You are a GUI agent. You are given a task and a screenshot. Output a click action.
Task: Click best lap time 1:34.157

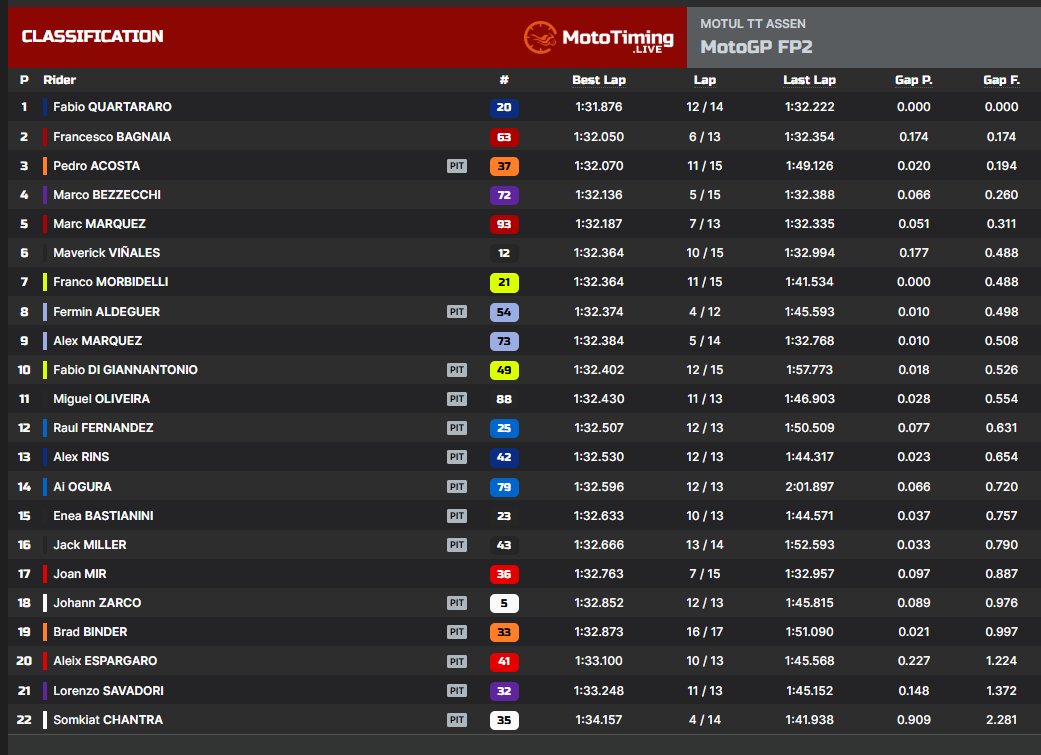599,720
